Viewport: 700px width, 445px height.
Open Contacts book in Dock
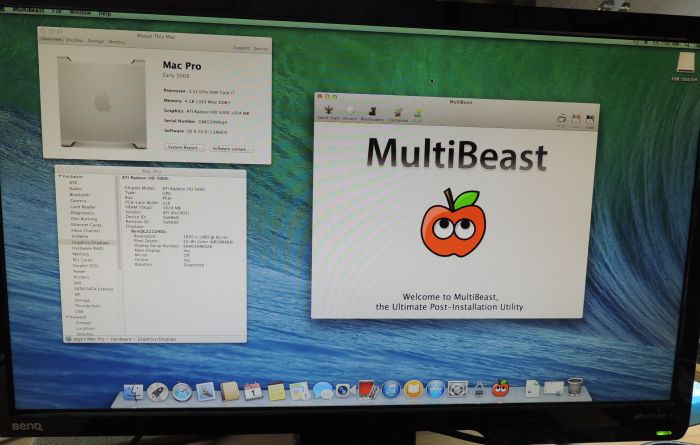229,391
